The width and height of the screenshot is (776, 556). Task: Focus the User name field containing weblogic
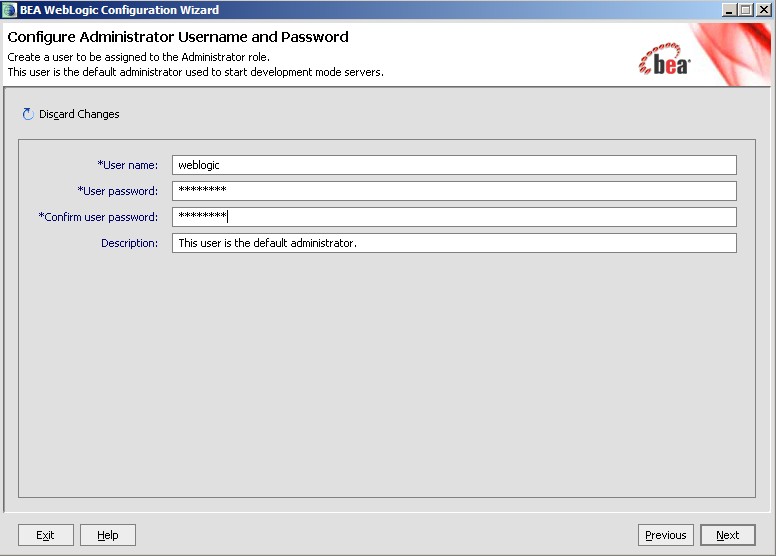[x=454, y=165]
